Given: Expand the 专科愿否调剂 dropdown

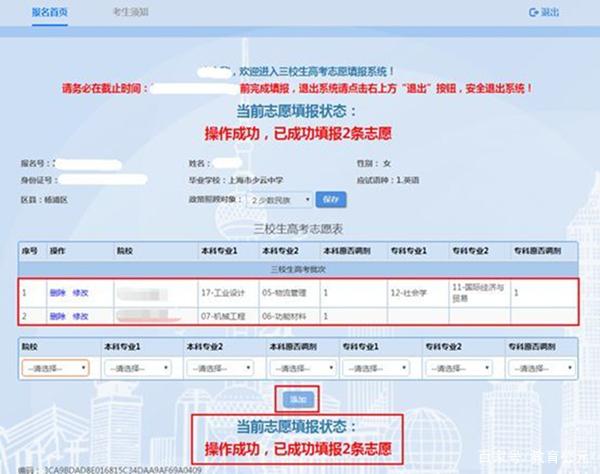Looking at the screenshot, I should (540, 367).
